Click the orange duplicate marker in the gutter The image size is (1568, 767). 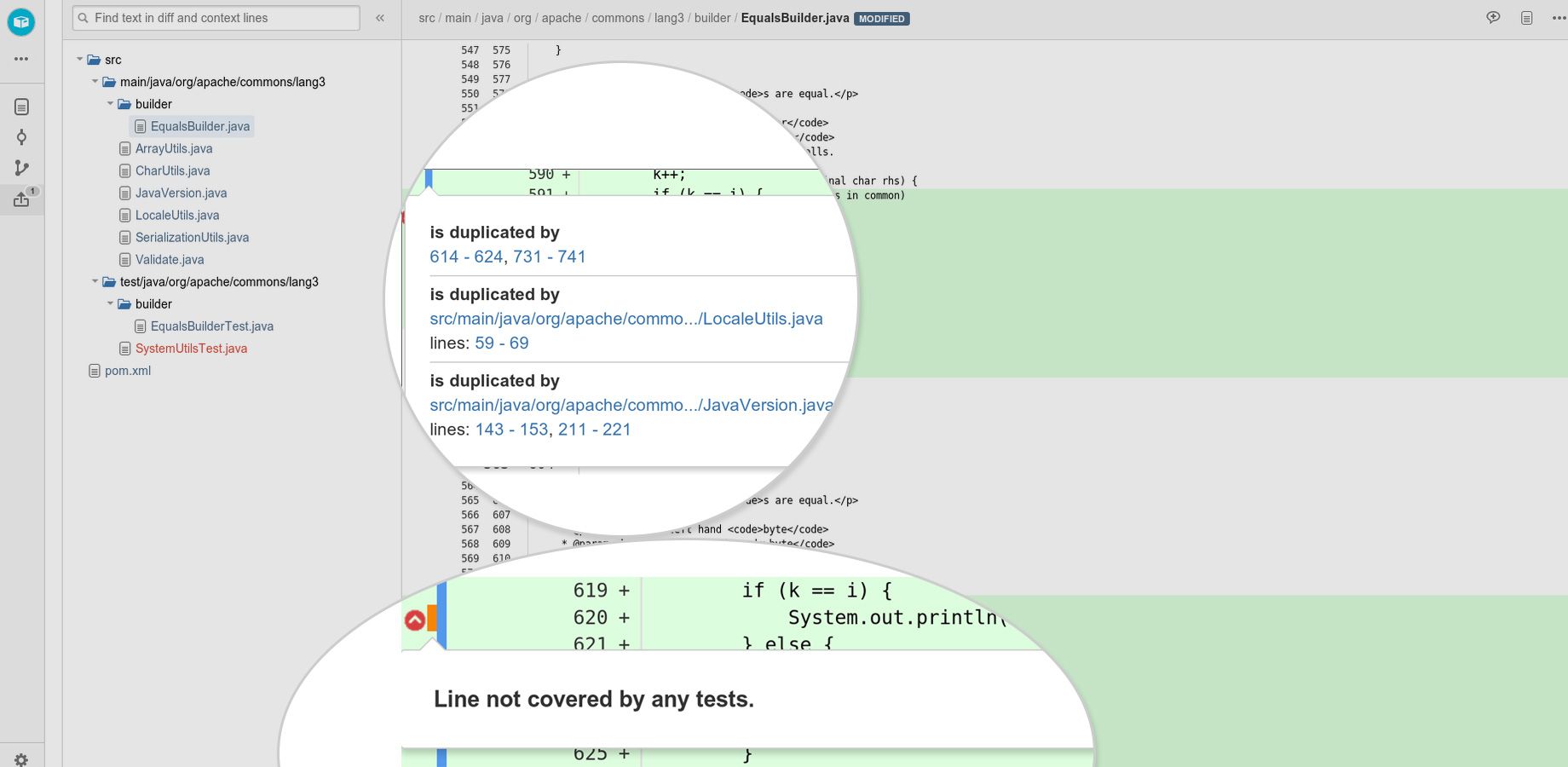click(x=433, y=619)
